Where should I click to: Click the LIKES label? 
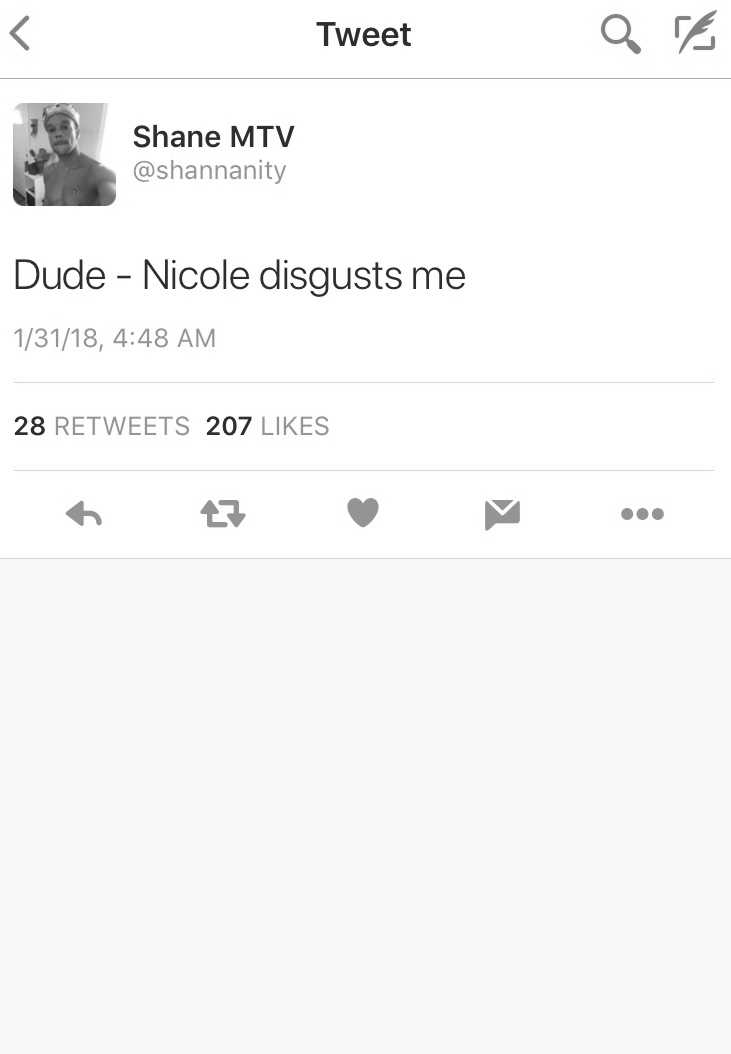coord(295,426)
